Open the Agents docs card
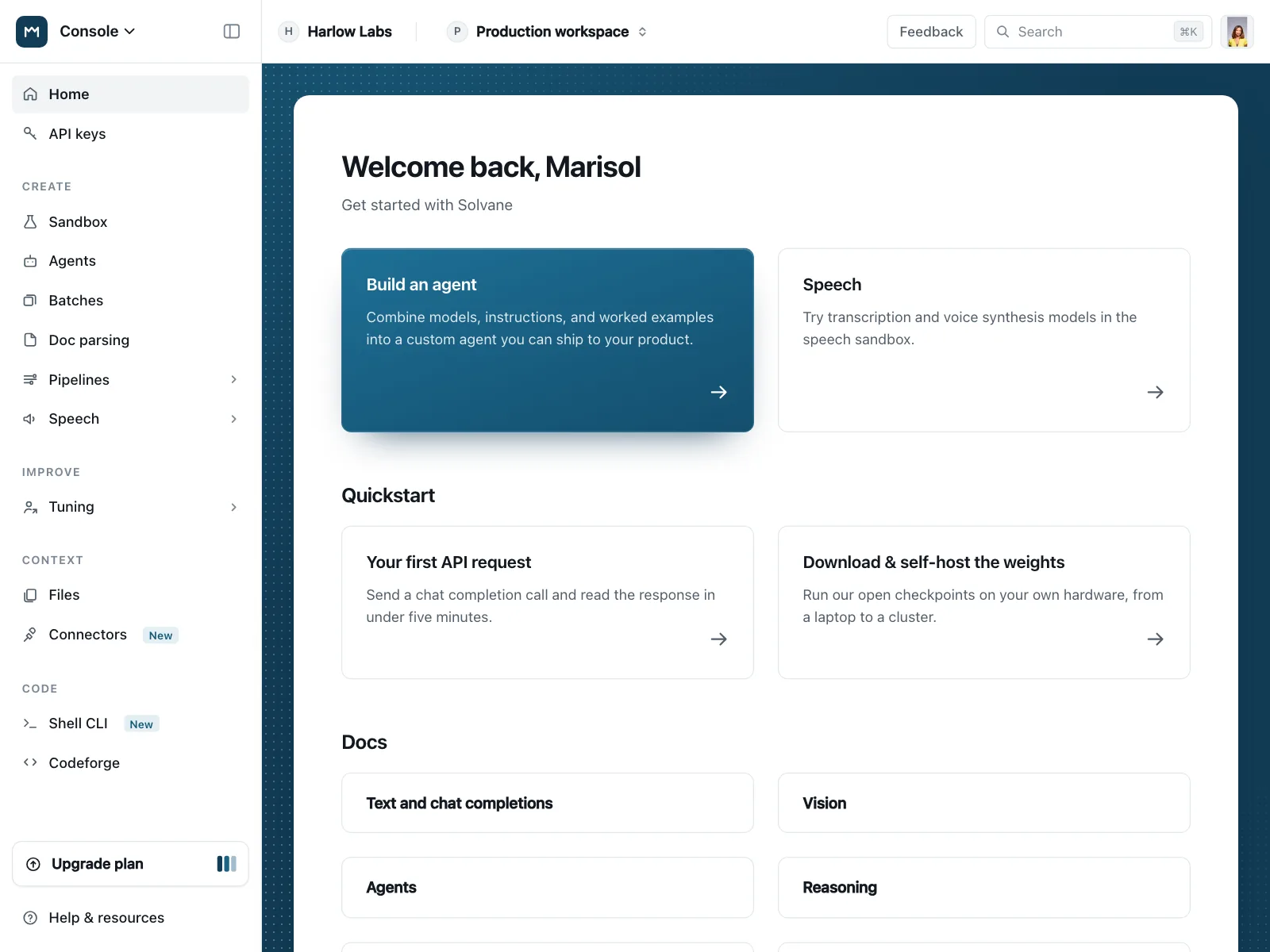The width and height of the screenshot is (1270, 952). pos(548,887)
